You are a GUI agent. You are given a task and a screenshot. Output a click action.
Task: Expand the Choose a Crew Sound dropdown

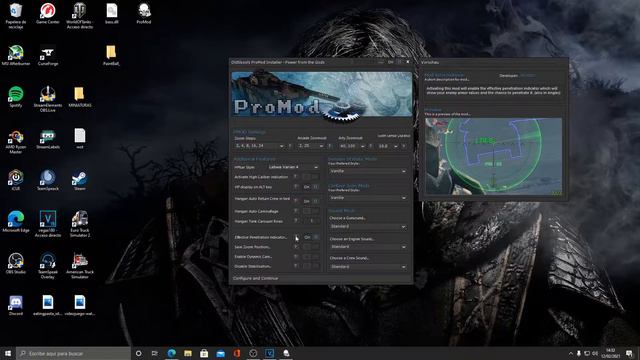[x=367, y=267]
